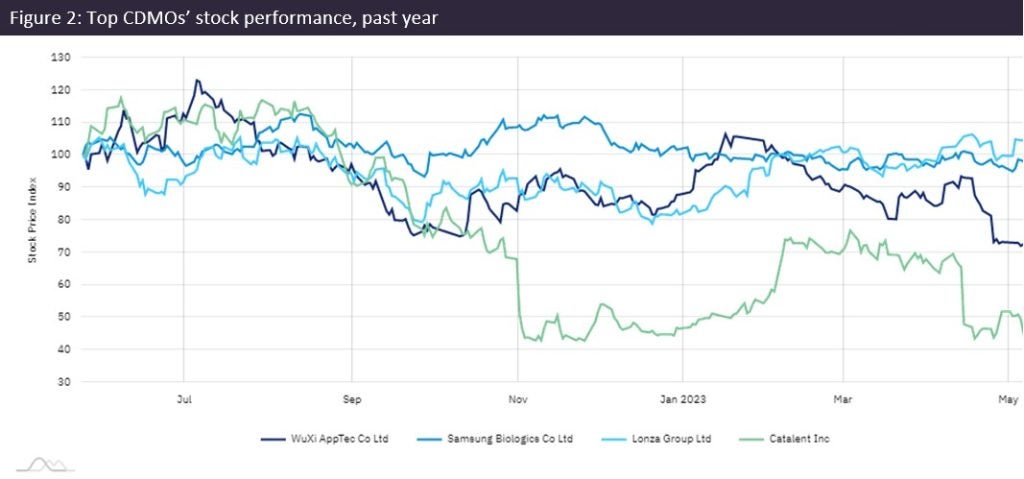
Task: Click the Nov x-axis label
Action: (x=517, y=398)
